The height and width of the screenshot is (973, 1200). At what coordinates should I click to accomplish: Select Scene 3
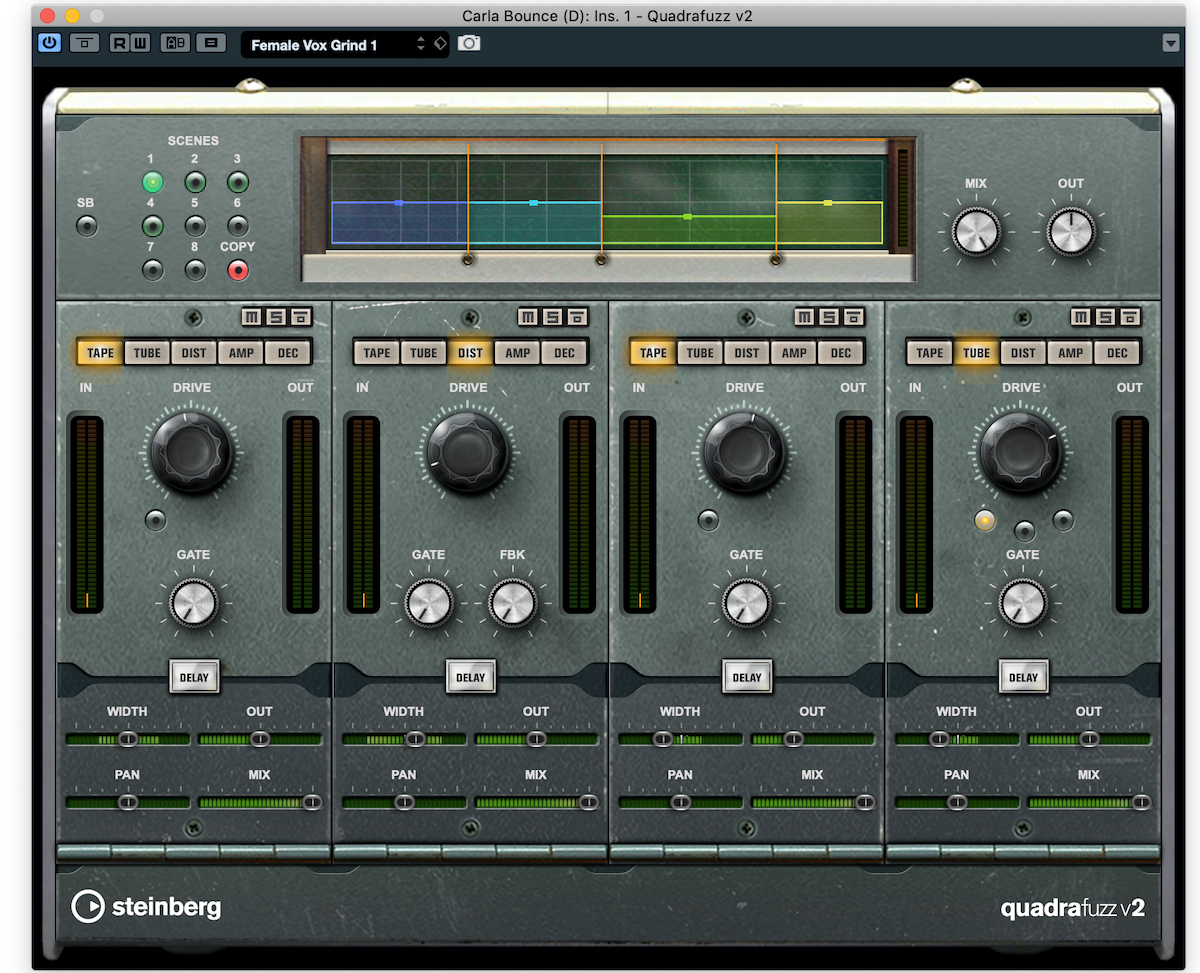click(237, 182)
